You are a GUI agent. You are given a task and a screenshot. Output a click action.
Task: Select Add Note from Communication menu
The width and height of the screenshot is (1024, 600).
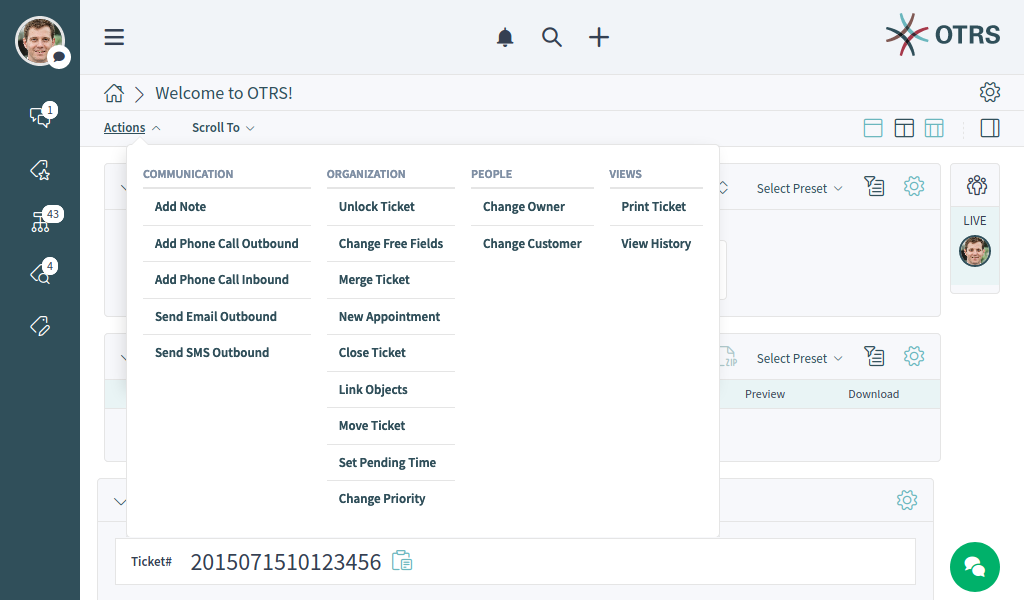tap(180, 207)
